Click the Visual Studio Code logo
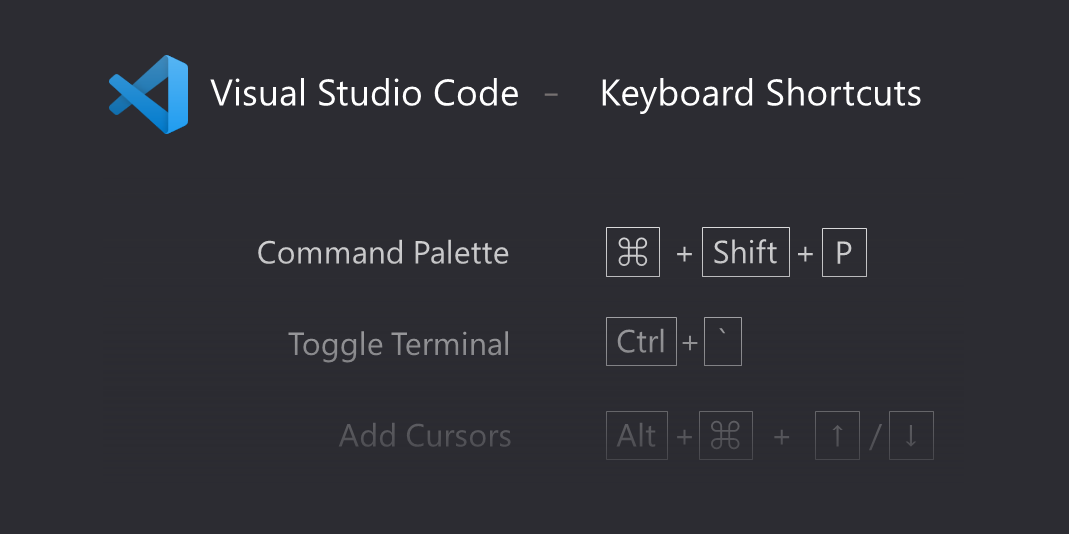Viewport: 1069px width, 534px height. tap(148, 94)
